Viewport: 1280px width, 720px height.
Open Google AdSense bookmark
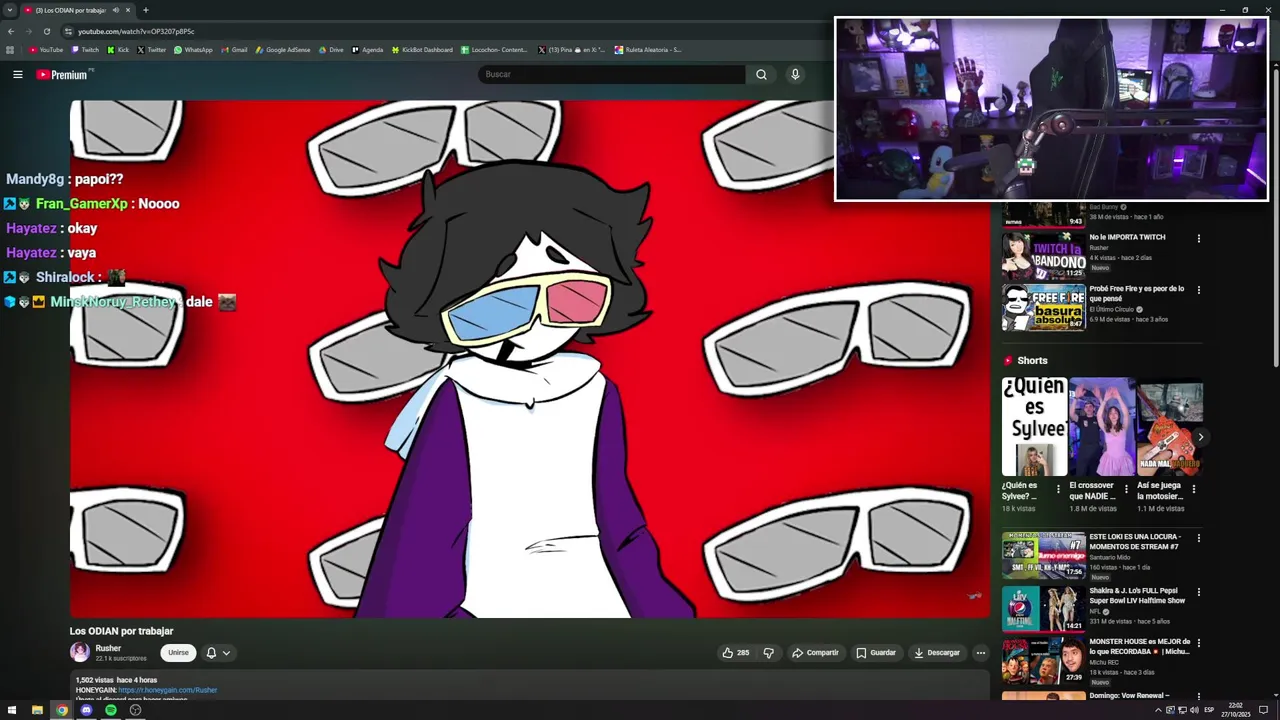(283, 49)
